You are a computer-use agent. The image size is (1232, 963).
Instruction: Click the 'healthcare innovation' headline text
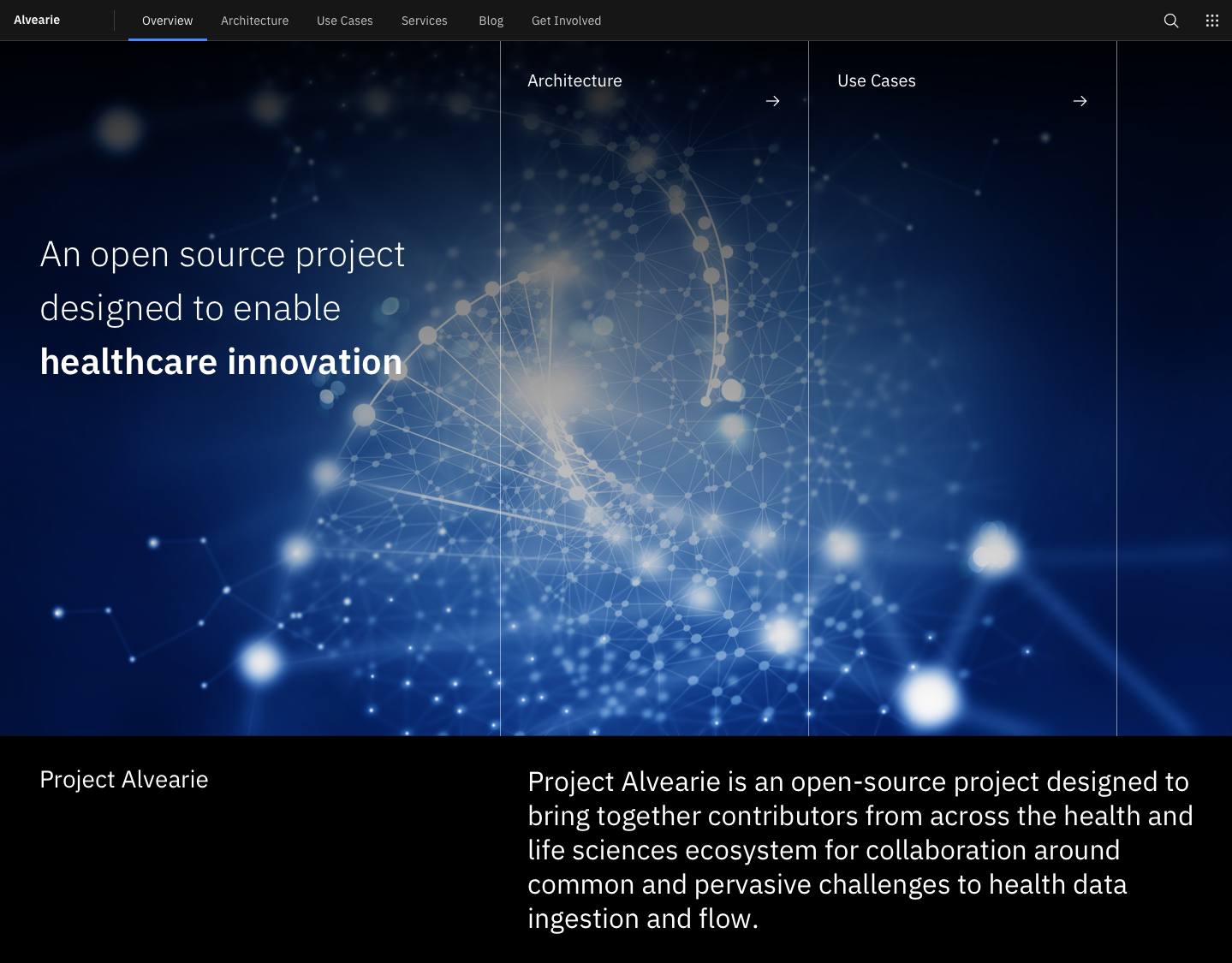[221, 362]
